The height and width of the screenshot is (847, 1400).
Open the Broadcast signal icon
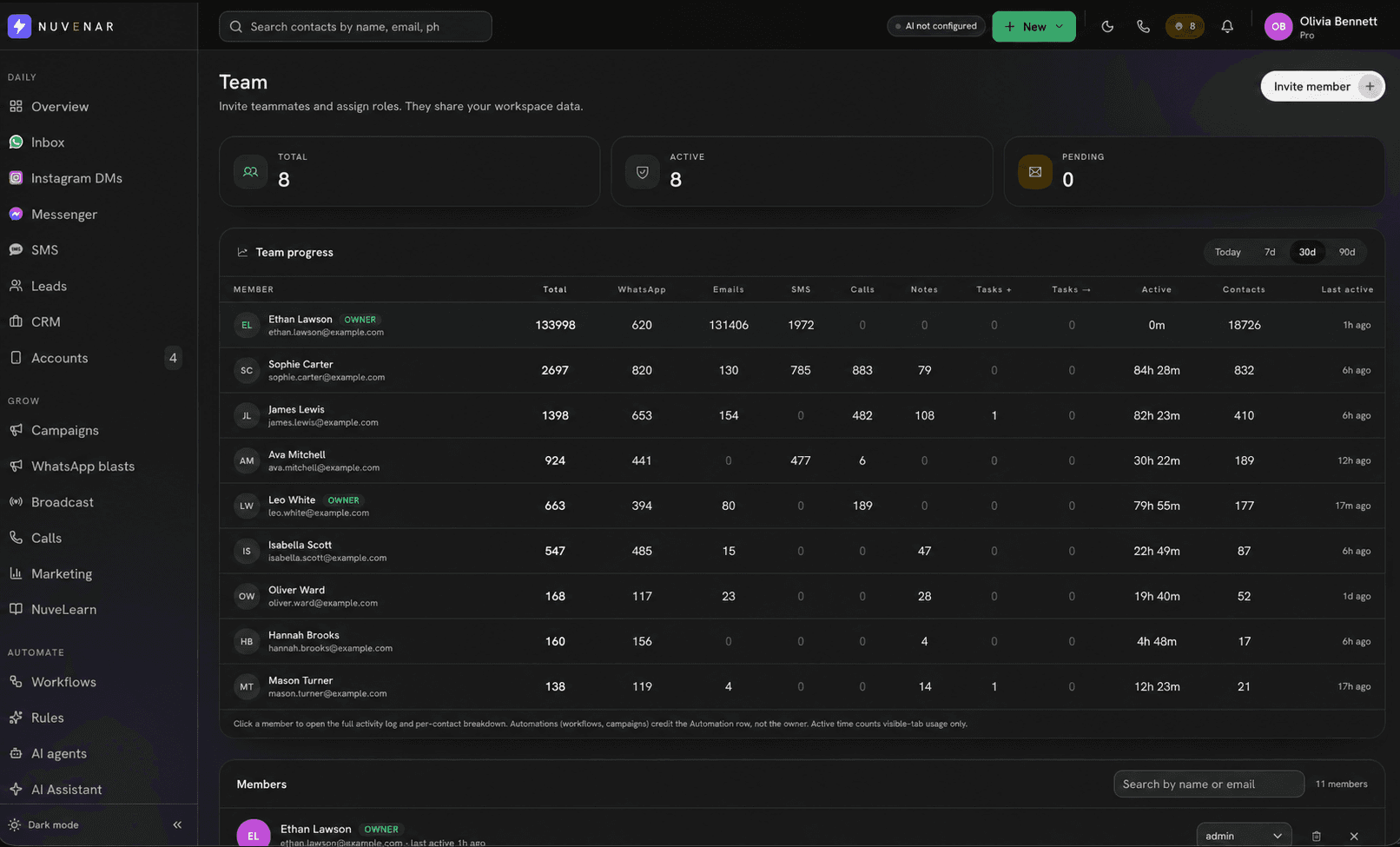click(x=16, y=502)
